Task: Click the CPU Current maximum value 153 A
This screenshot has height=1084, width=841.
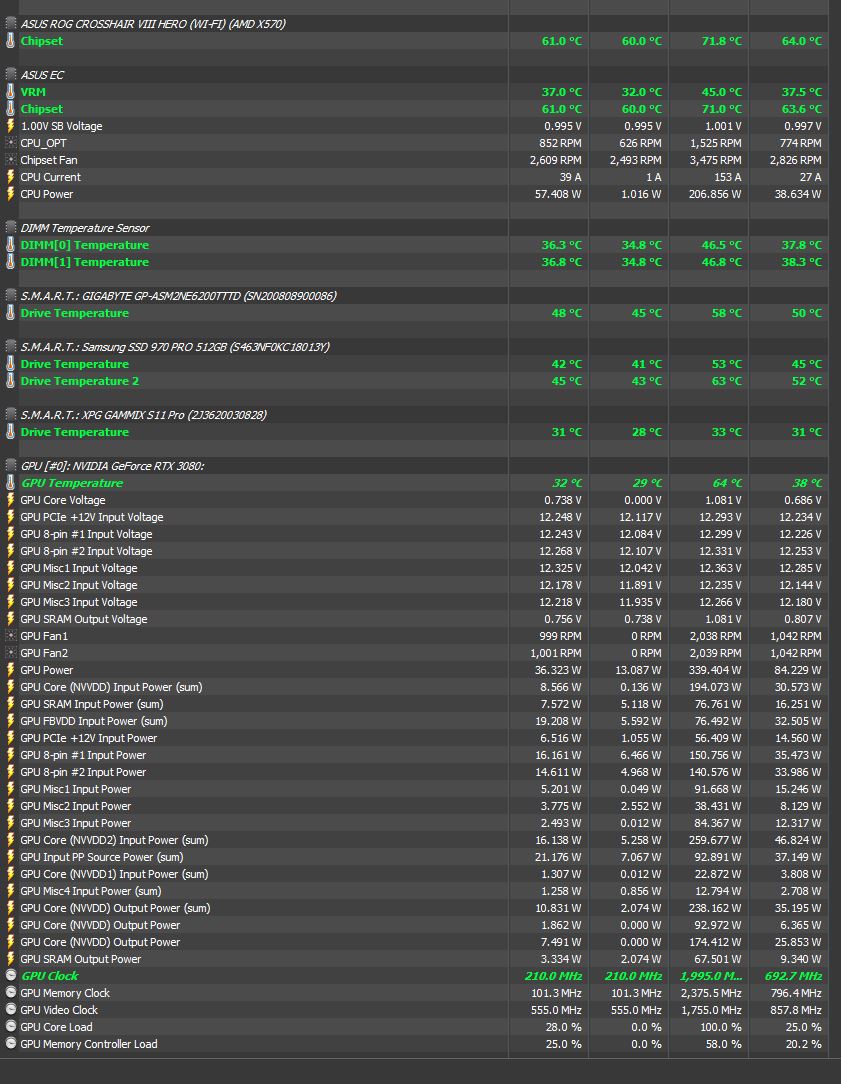Action: tap(728, 177)
